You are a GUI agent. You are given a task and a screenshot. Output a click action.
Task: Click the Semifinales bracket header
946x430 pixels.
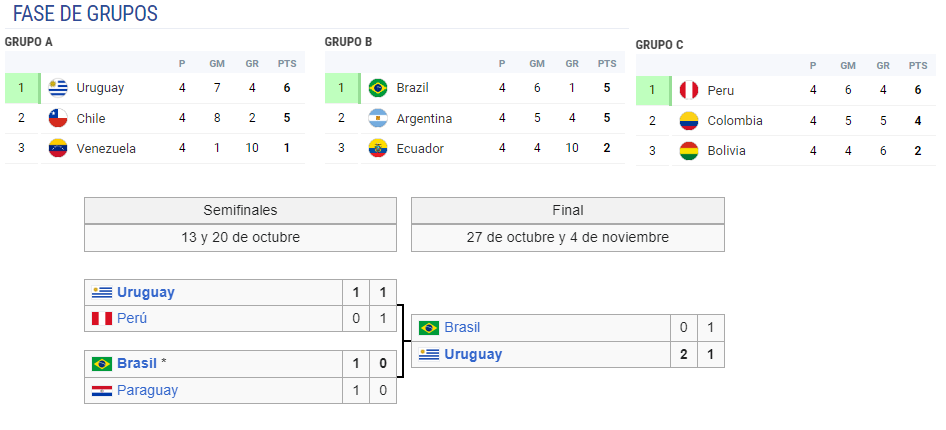240,210
